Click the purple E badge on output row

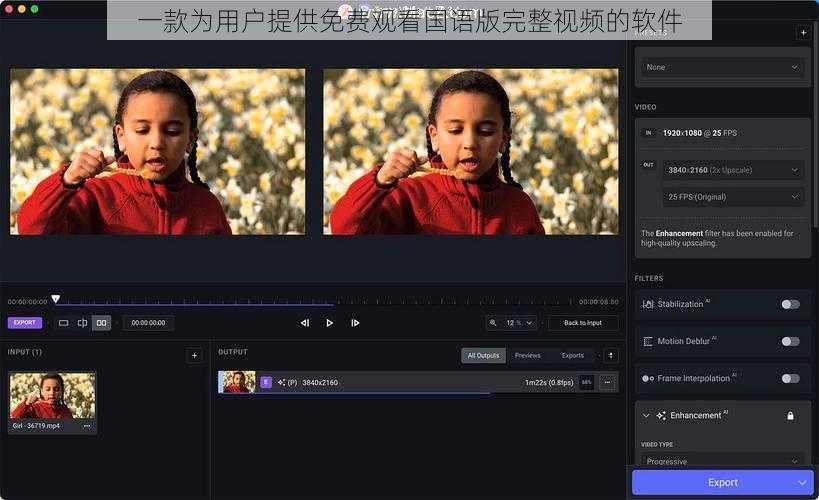tap(266, 382)
